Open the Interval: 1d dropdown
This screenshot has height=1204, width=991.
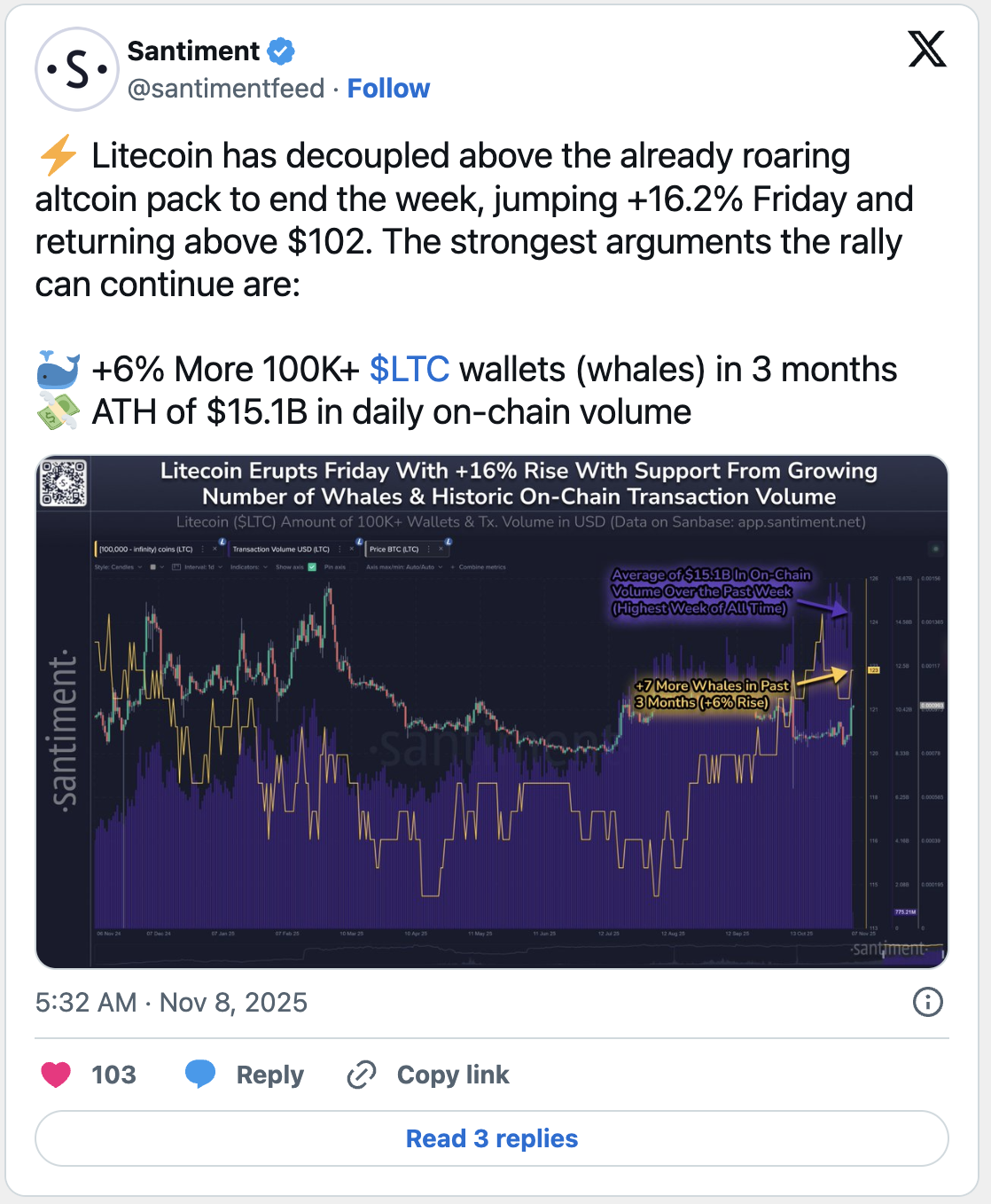tap(203, 567)
